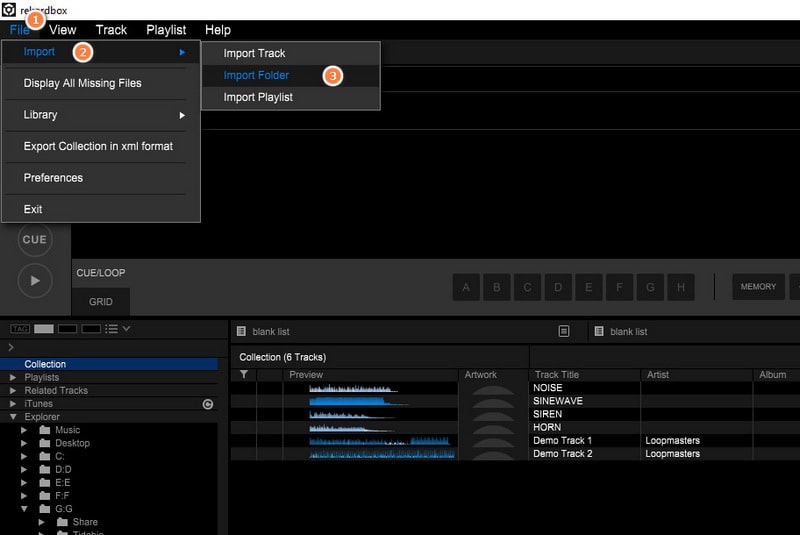Trigger hot cue G pad
This screenshot has height=535, width=800.
[x=650, y=287]
